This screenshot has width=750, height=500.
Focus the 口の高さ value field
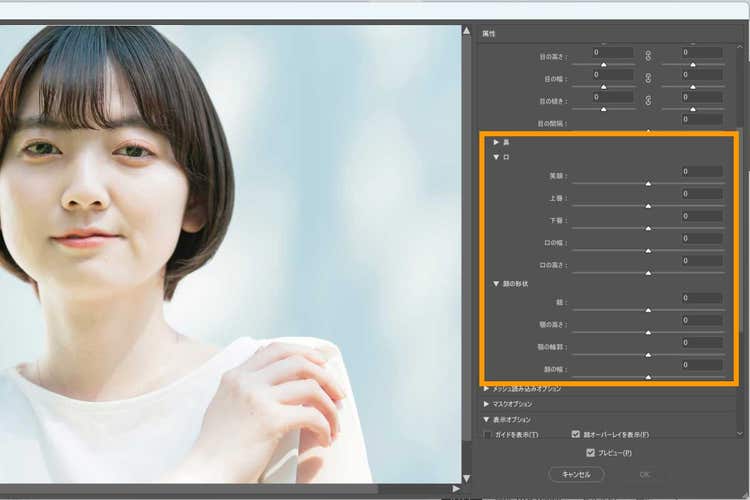click(x=702, y=261)
